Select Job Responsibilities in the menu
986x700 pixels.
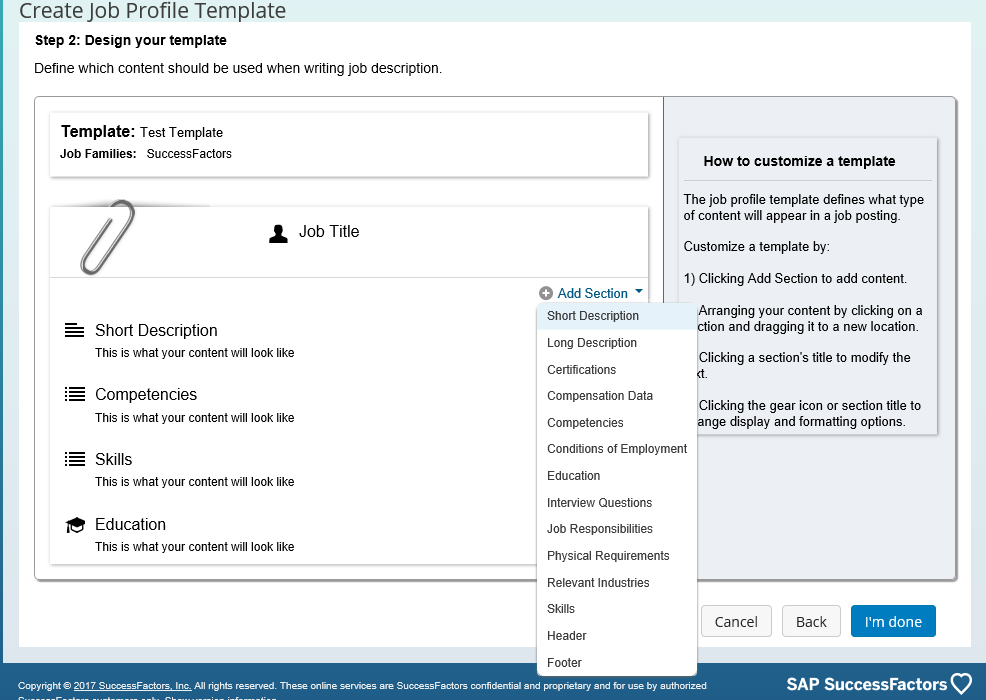tap(617, 529)
